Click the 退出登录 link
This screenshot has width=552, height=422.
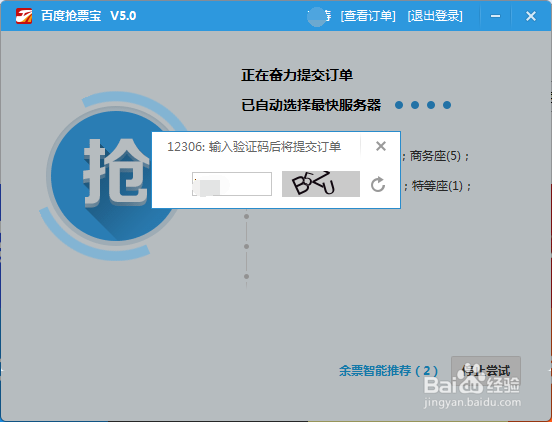click(x=435, y=16)
